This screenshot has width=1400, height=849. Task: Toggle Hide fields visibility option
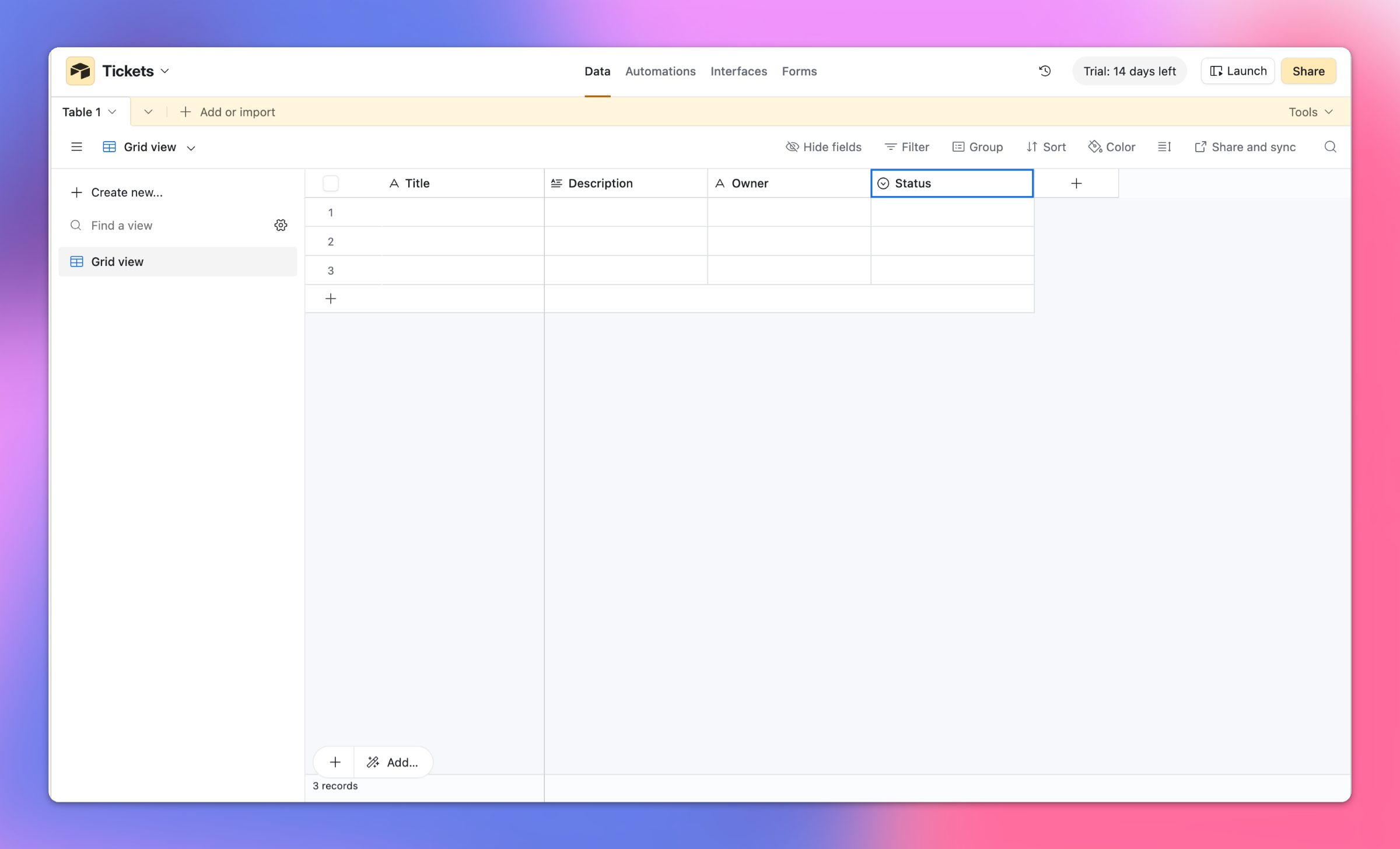(x=824, y=146)
